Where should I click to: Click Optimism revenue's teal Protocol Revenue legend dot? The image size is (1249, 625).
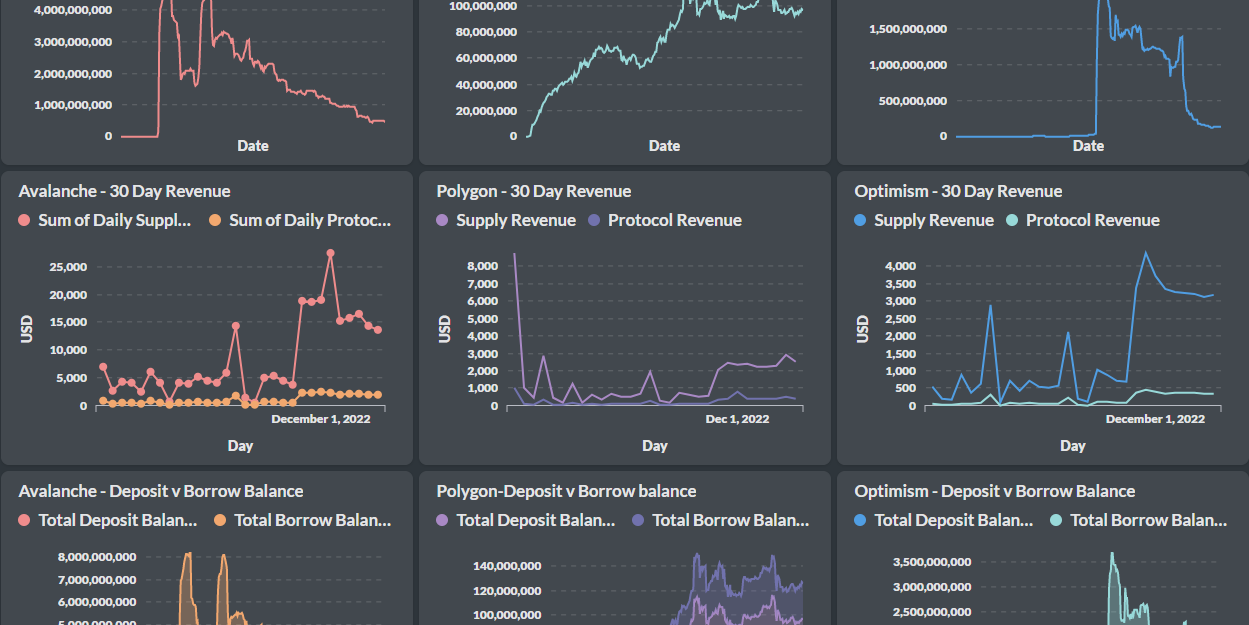1013,220
